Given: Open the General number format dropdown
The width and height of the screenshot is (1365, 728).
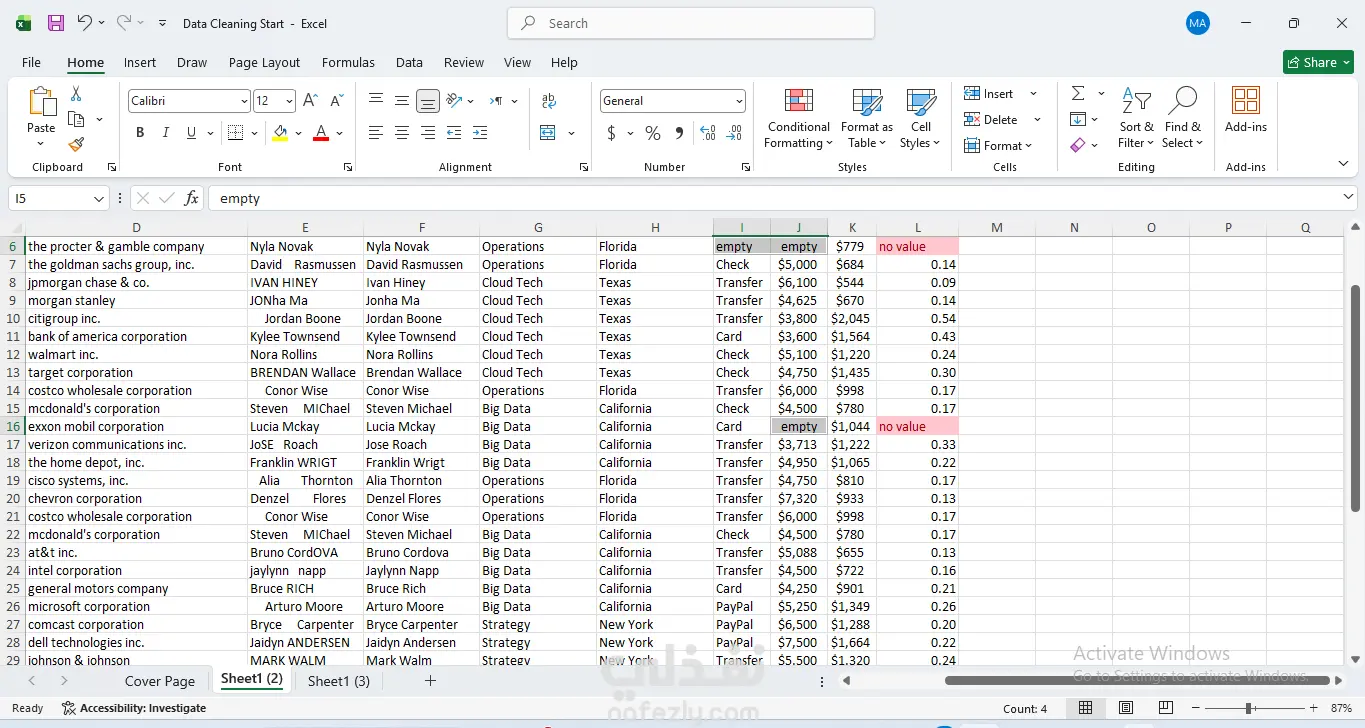Looking at the screenshot, I should [739, 101].
